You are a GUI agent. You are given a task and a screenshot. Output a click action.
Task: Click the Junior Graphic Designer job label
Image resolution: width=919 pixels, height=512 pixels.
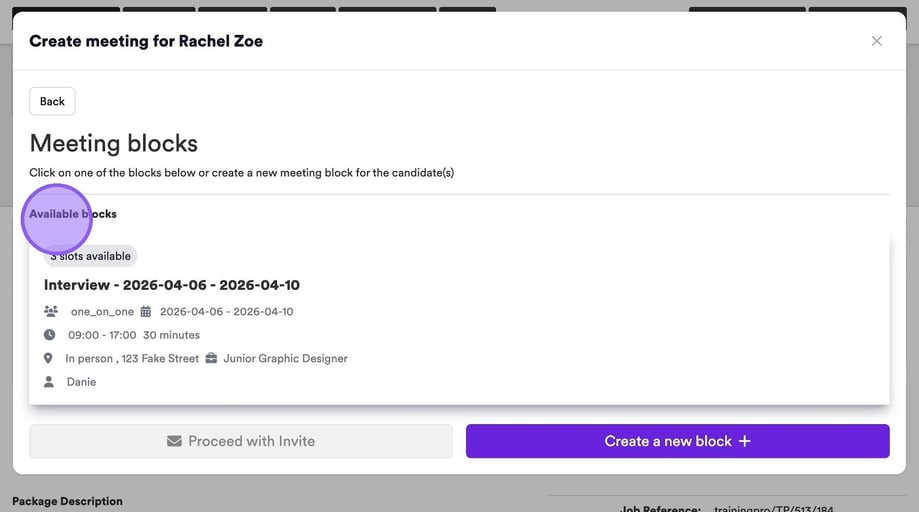click(286, 358)
